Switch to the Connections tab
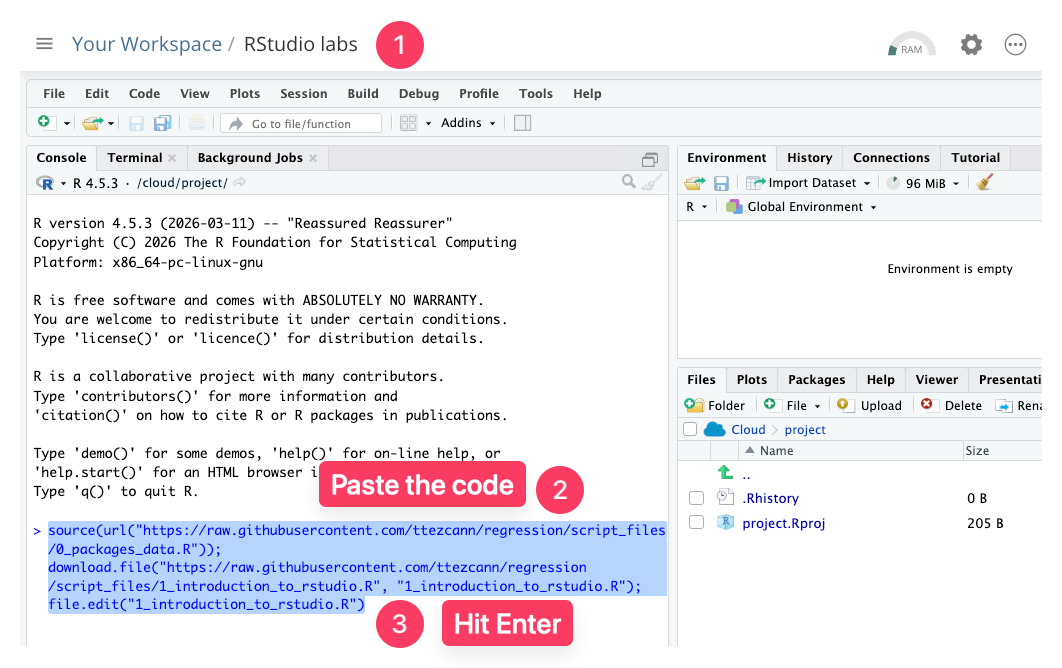Viewport: 1062px width, 668px height. tap(891, 158)
